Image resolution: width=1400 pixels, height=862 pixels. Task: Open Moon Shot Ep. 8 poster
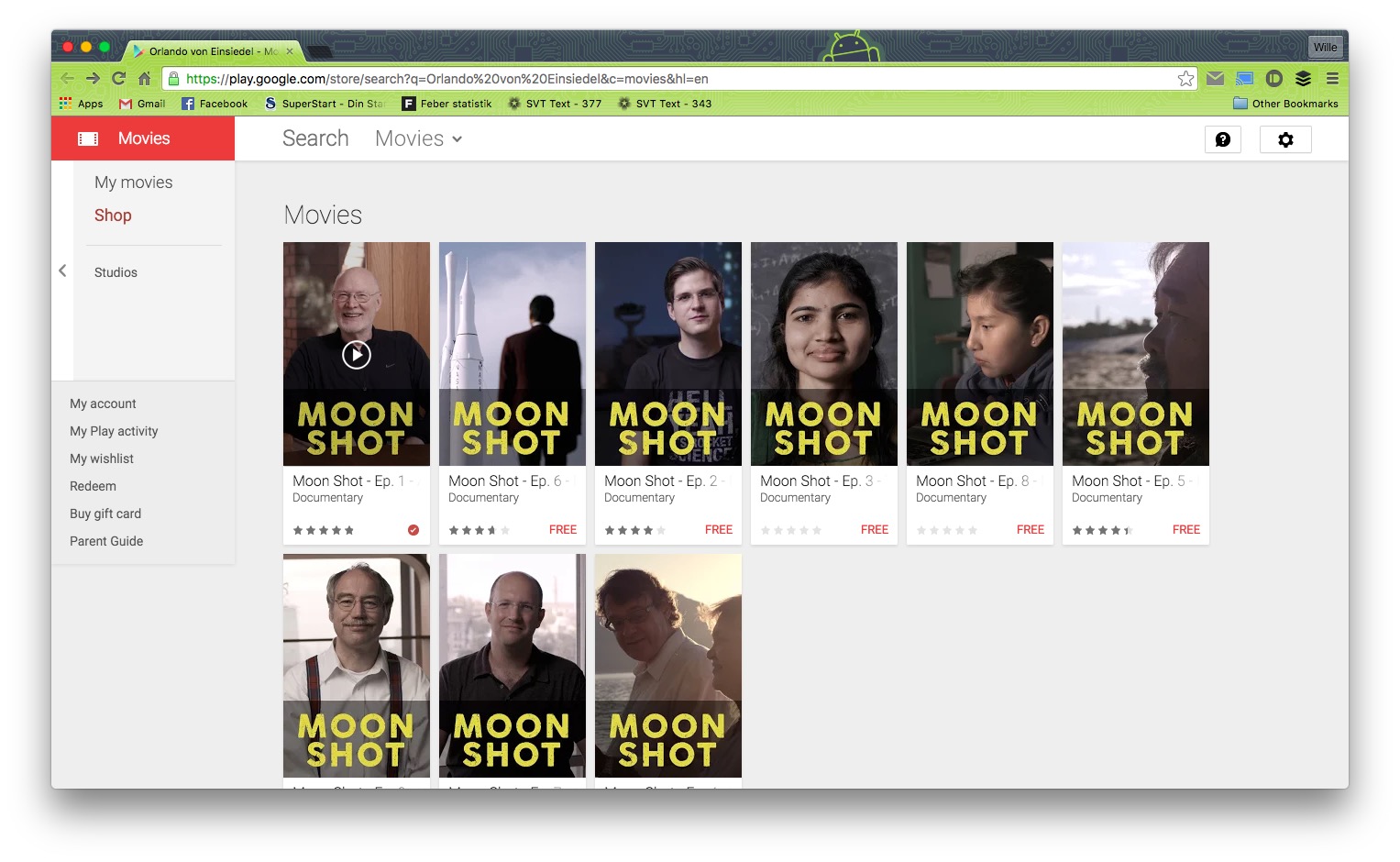[980, 354]
